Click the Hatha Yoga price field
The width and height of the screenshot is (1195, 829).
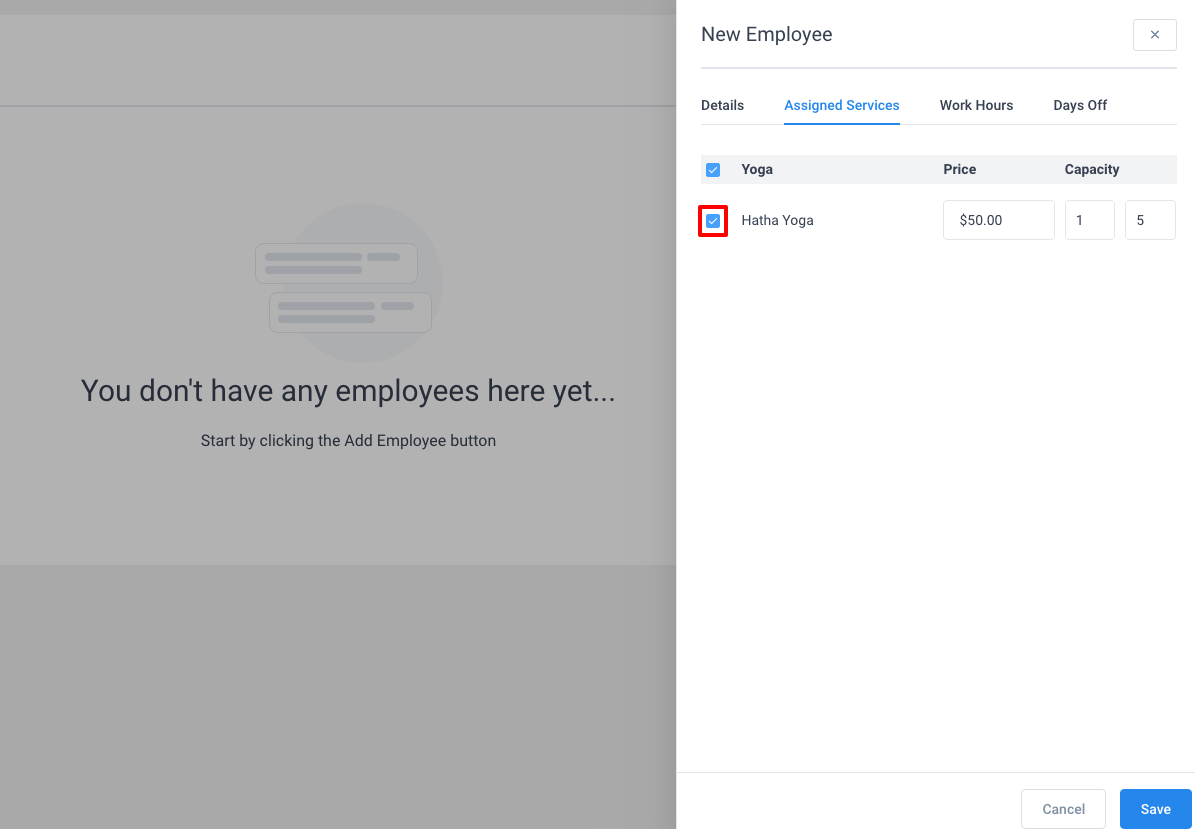click(998, 220)
